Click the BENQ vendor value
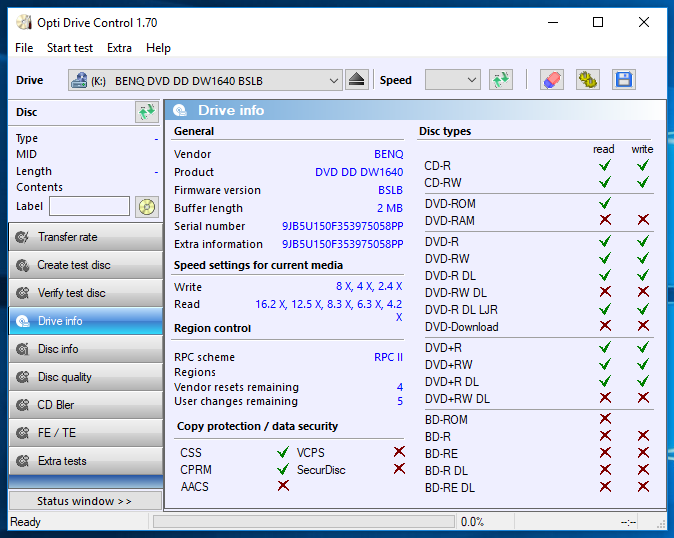This screenshot has width=674, height=538. click(x=389, y=154)
